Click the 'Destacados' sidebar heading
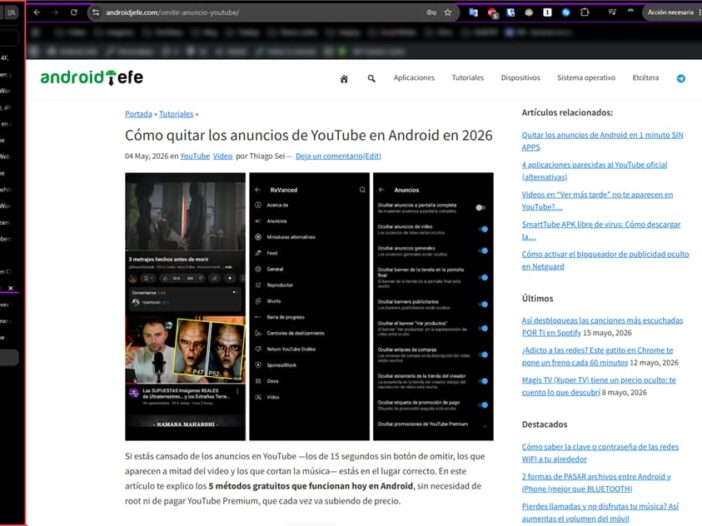 pyautogui.click(x=544, y=424)
